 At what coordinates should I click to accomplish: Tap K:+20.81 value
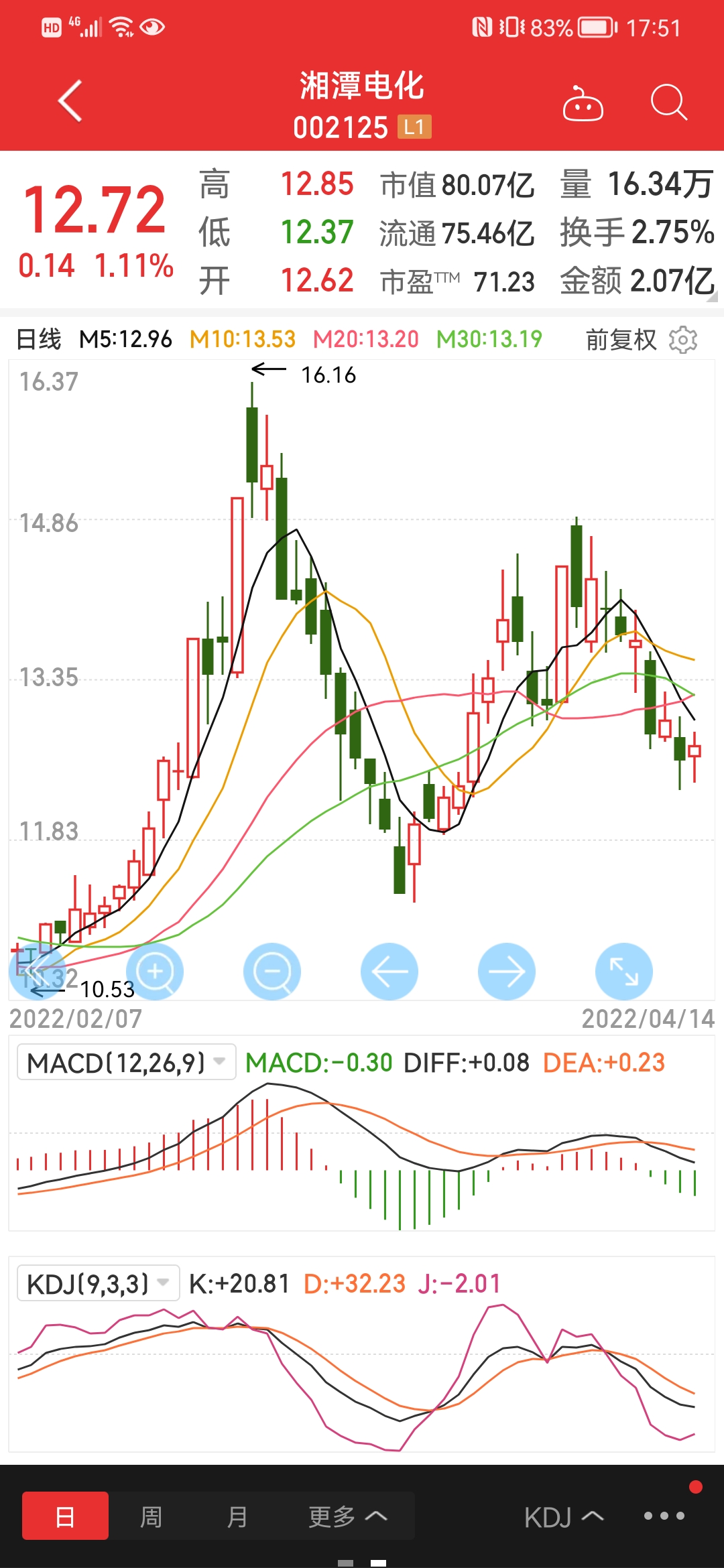click(239, 1283)
